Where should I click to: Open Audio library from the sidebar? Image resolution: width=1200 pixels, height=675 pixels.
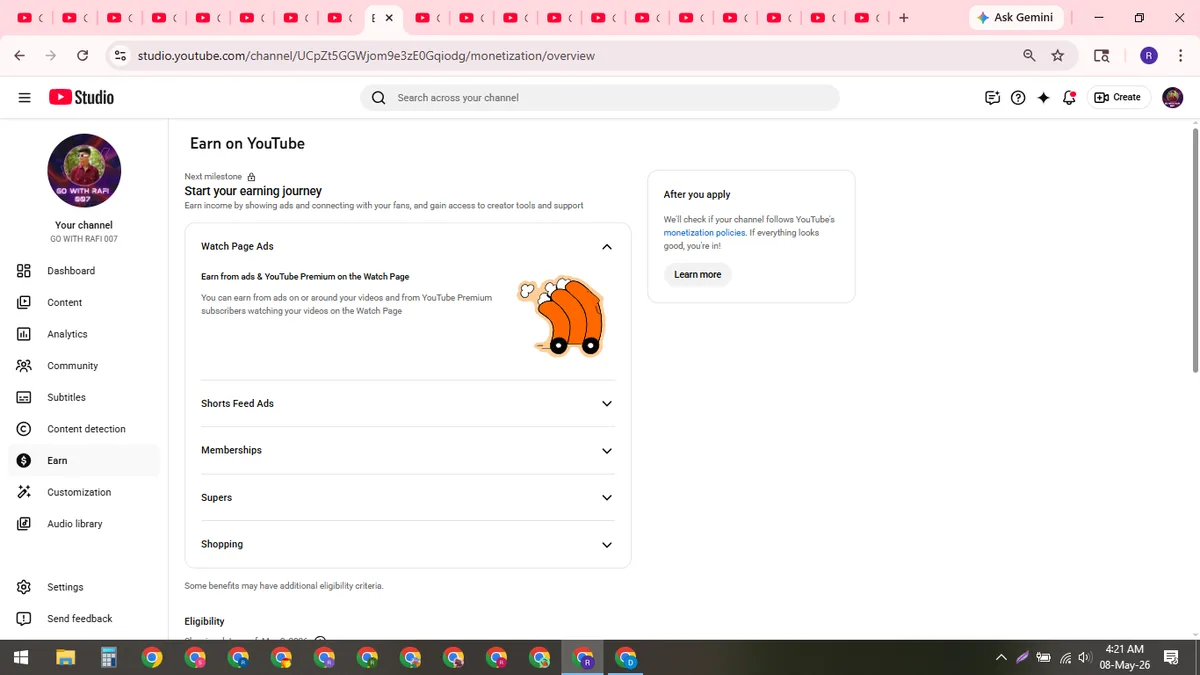[84, 524]
